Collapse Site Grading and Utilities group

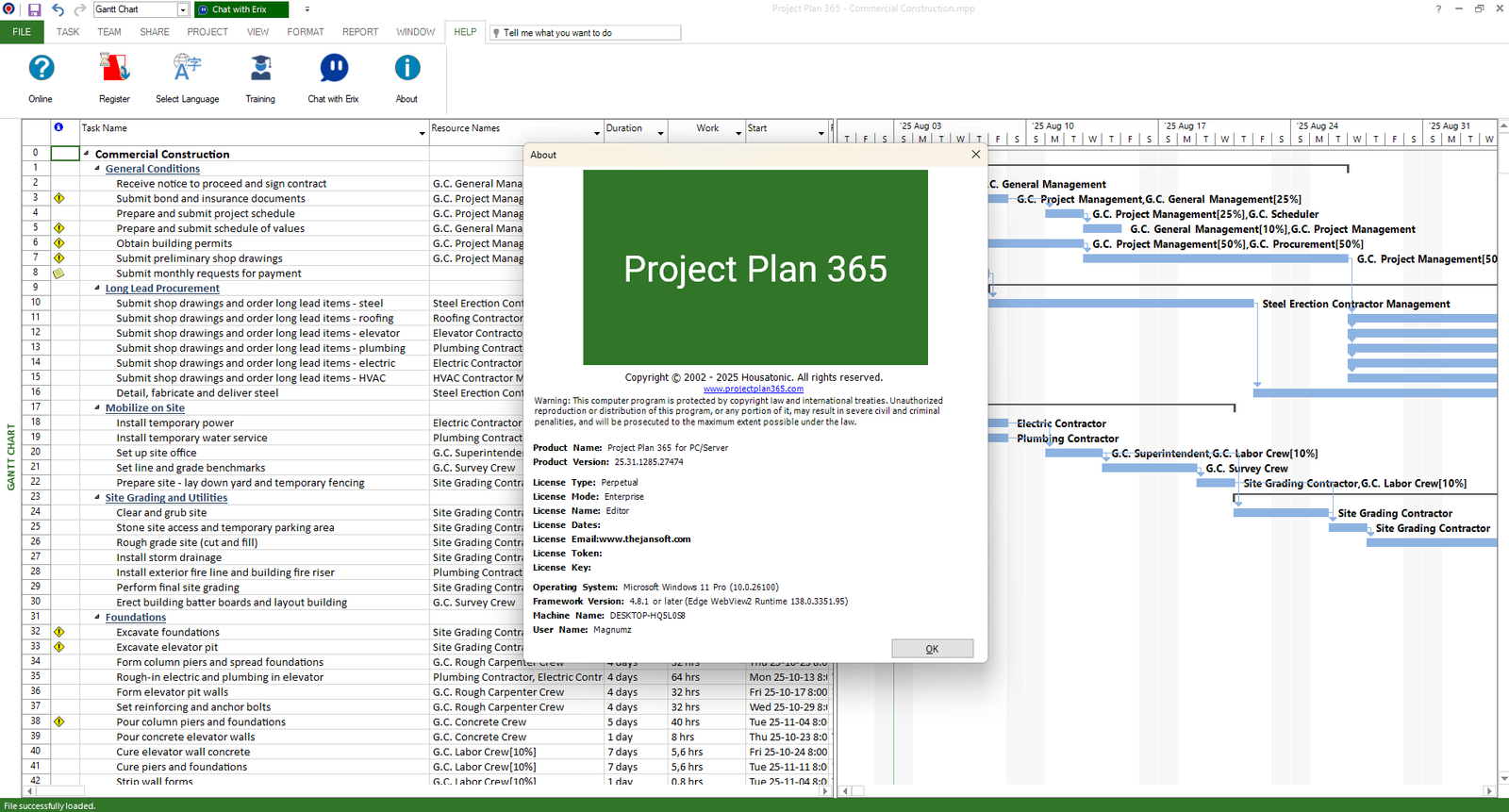pyautogui.click(x=97, y=498)
